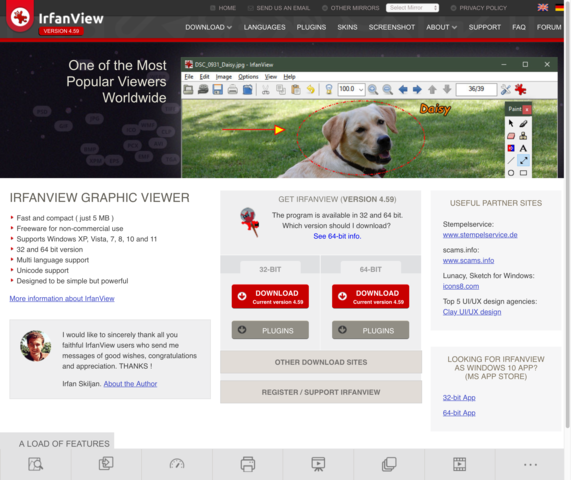
Task: Download the 64-bit current version 4.59
Action: 370,296
